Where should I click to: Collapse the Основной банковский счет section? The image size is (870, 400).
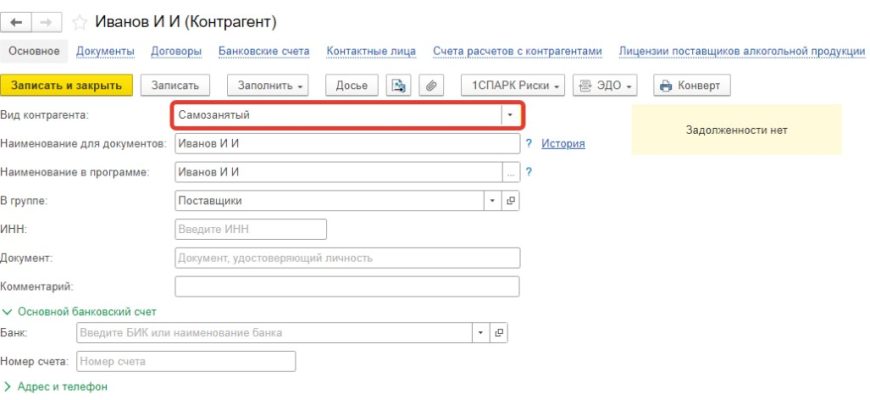[80, 311]
